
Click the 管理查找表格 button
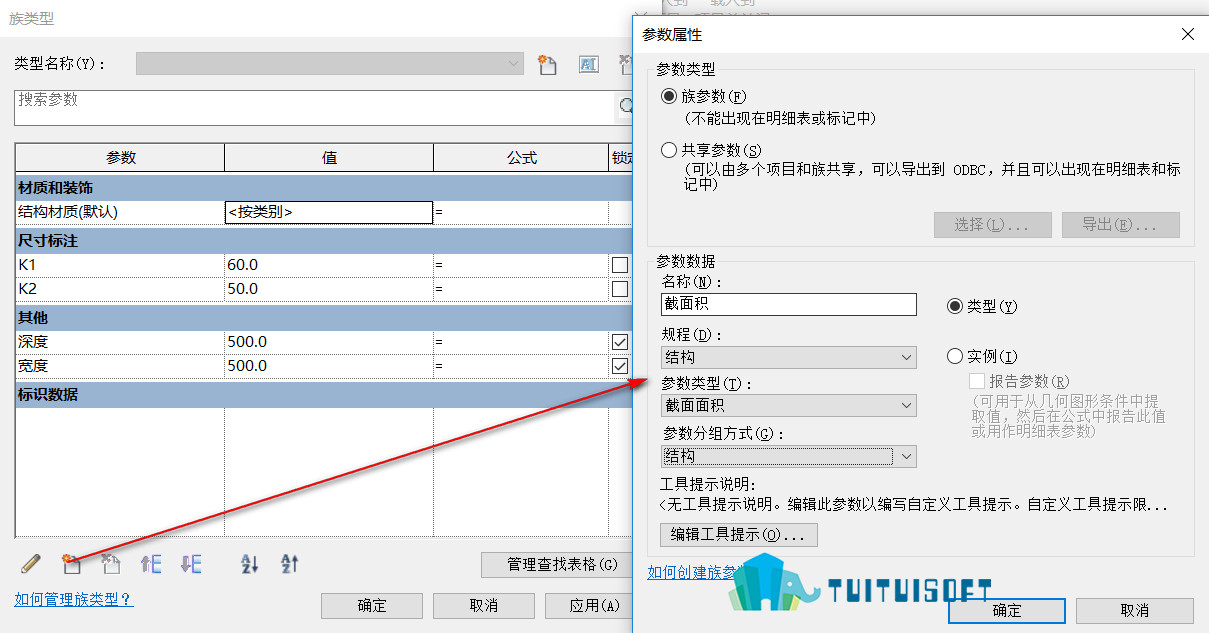click(x=562, y=565)
